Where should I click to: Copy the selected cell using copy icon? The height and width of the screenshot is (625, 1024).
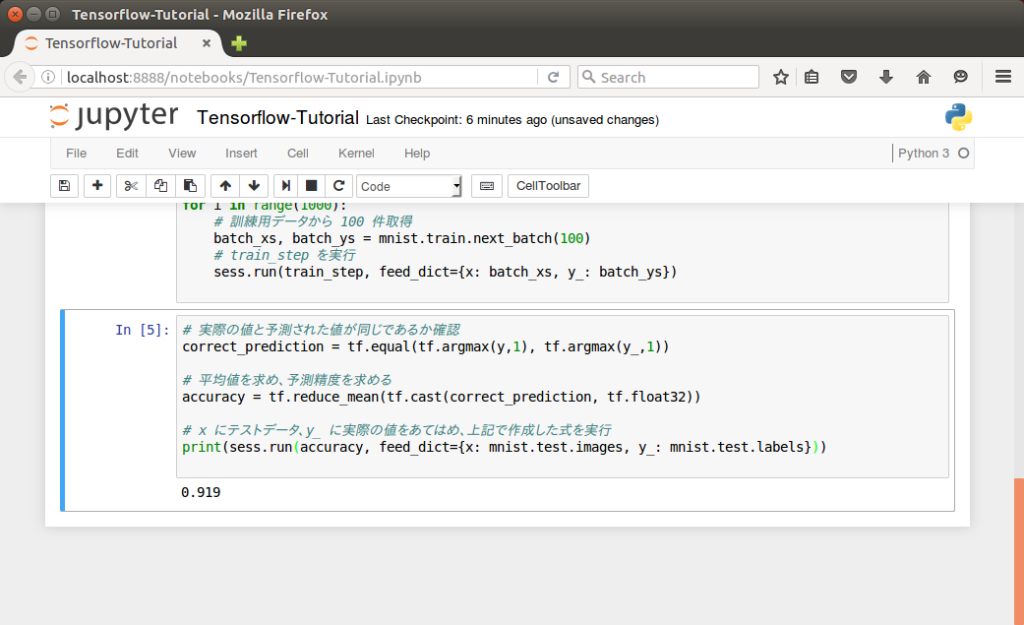pos(161,185)
